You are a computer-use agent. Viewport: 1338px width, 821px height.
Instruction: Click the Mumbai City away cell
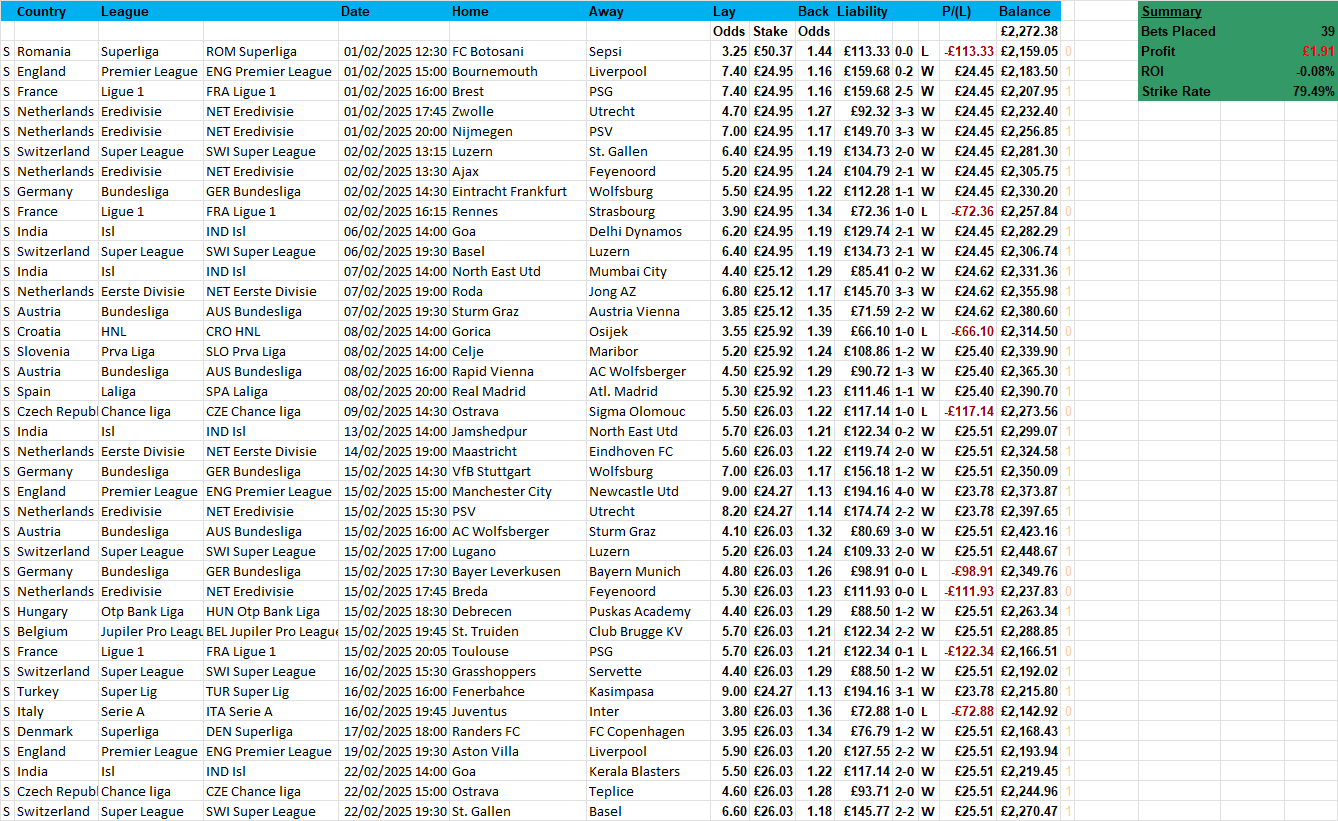point(648,271)
